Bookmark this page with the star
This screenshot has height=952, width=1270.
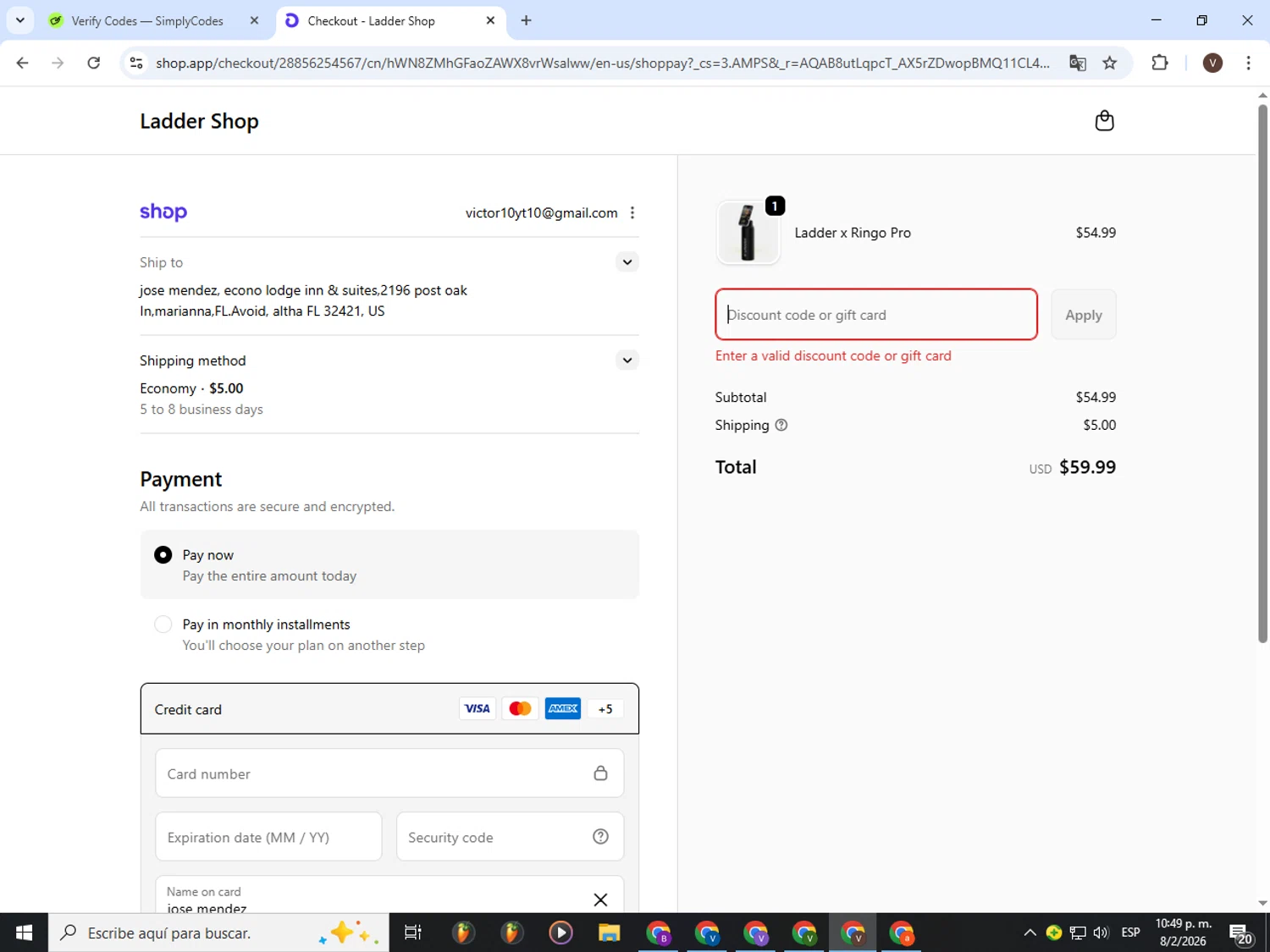(1110, 63)
